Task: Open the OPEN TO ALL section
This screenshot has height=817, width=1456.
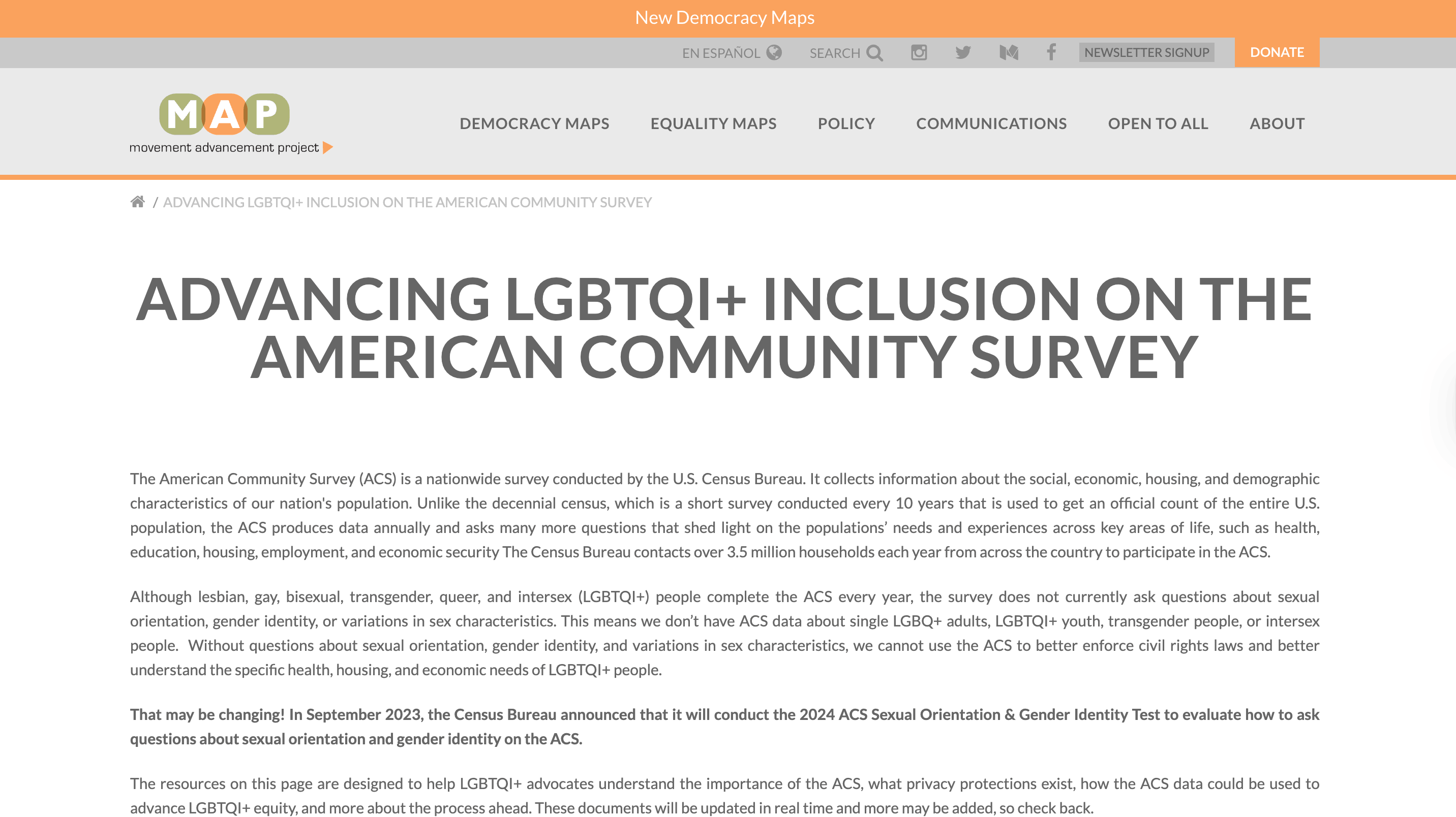Action: tap(1158, 123)
